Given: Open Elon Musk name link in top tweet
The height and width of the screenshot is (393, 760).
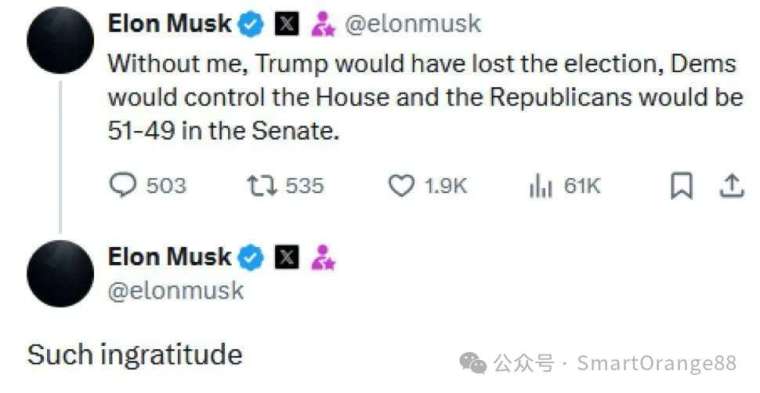Looking at the screenshot, I should [170, 24].
